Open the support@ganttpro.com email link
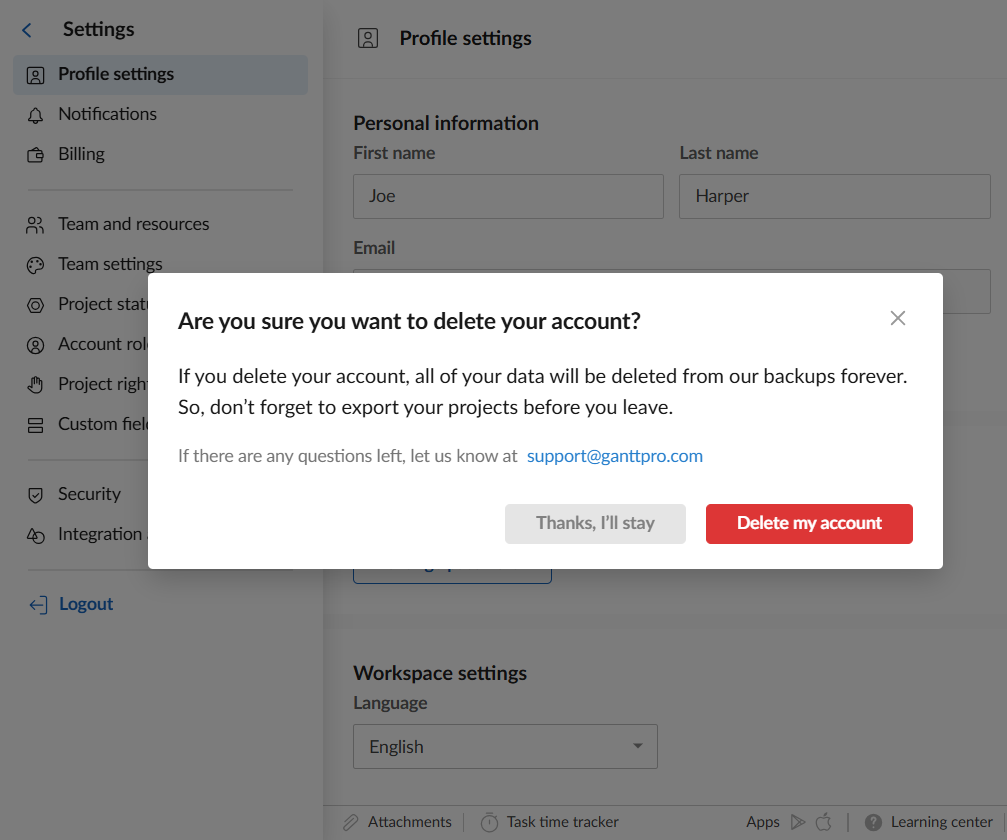Image resolution: width=1007 pixels, height=840 pixels. click(x=615, y=456)
